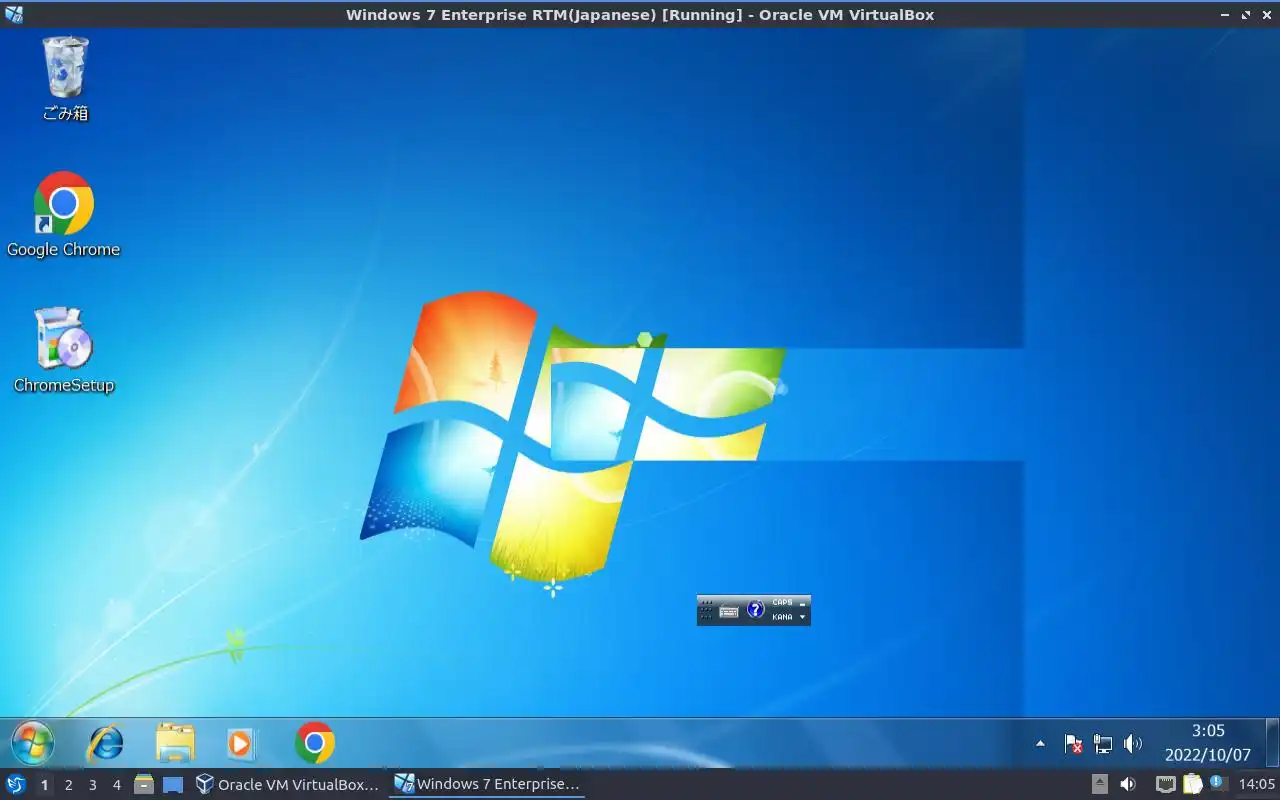Show hidden icons in Windows tray

[x=1040, y=743]
